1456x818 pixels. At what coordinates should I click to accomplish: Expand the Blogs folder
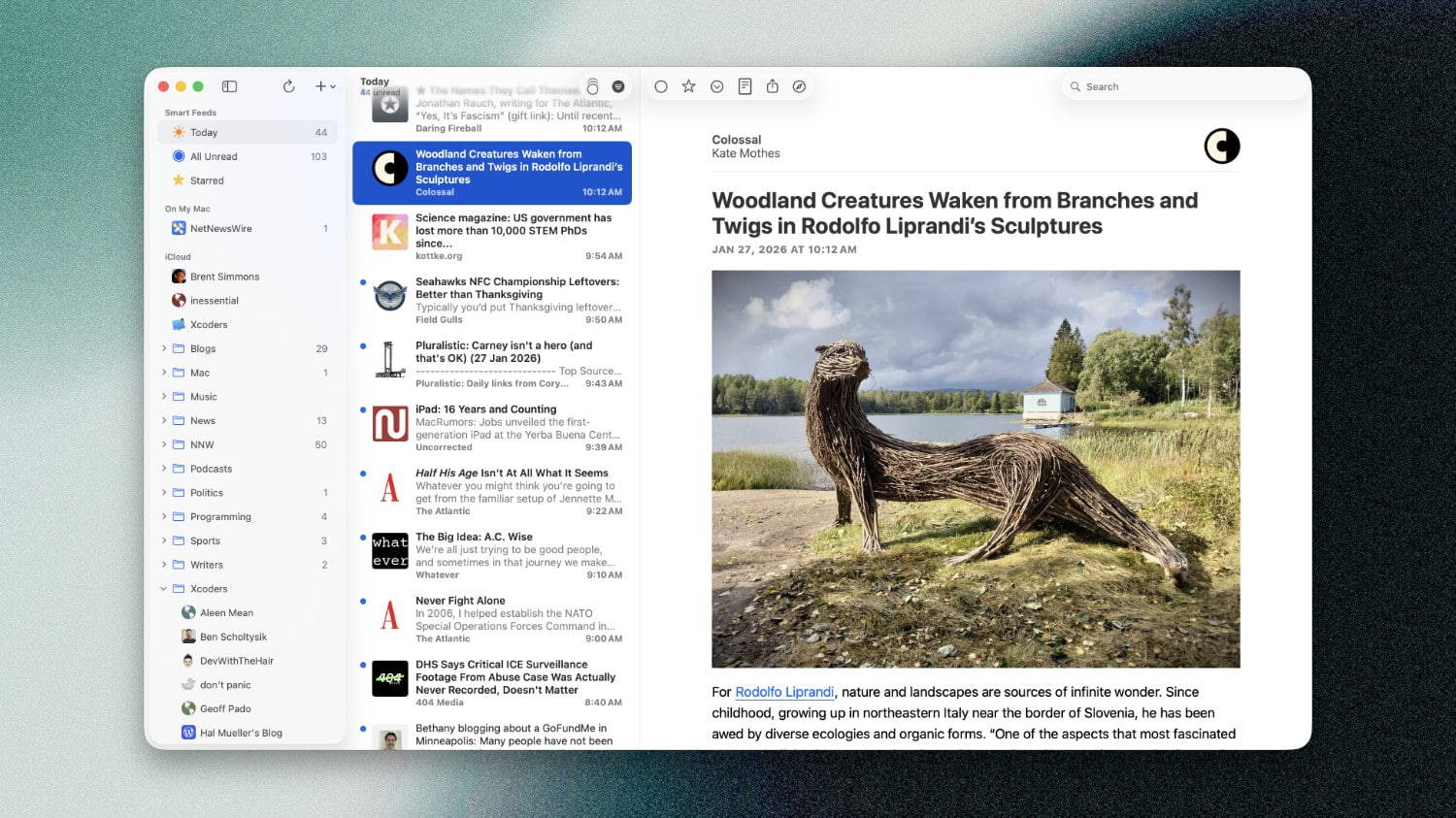pos(164,348)
